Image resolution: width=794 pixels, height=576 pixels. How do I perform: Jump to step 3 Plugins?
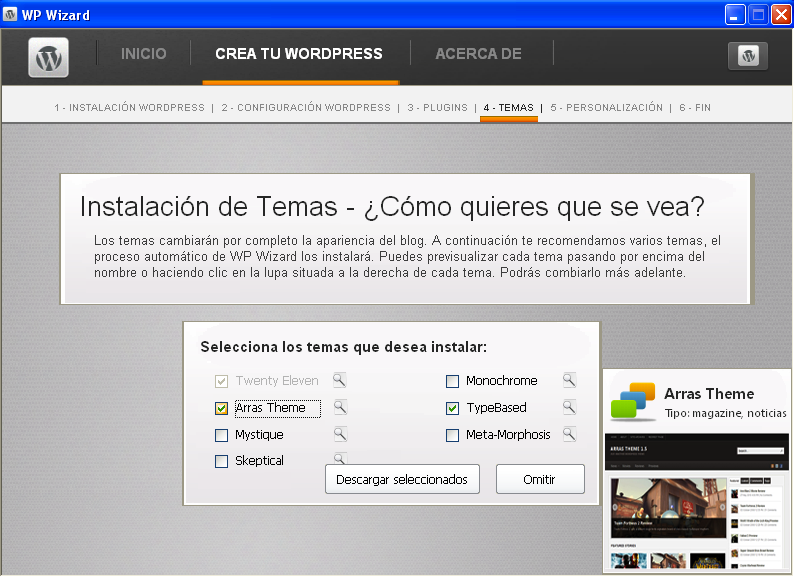(438, 107)
